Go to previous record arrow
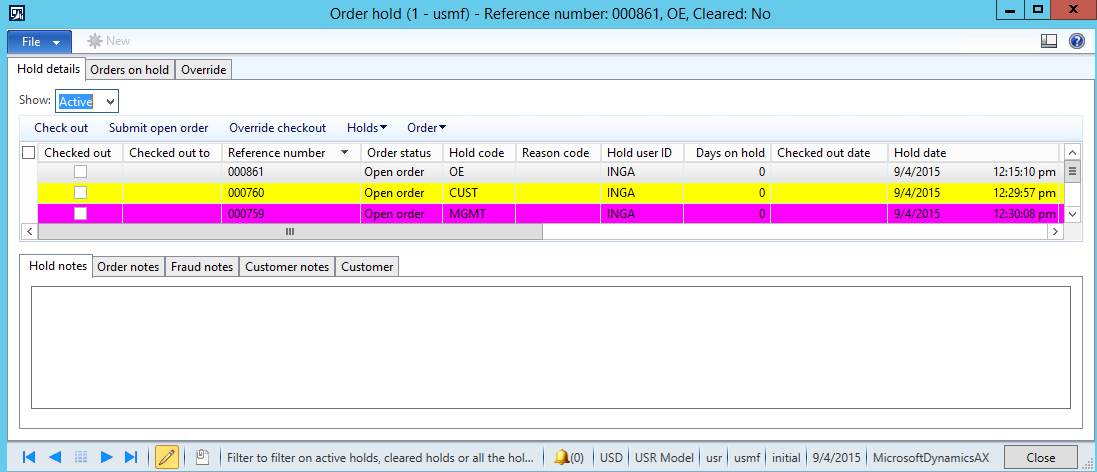Screen dimensions: 1097x472 (55, 457)
